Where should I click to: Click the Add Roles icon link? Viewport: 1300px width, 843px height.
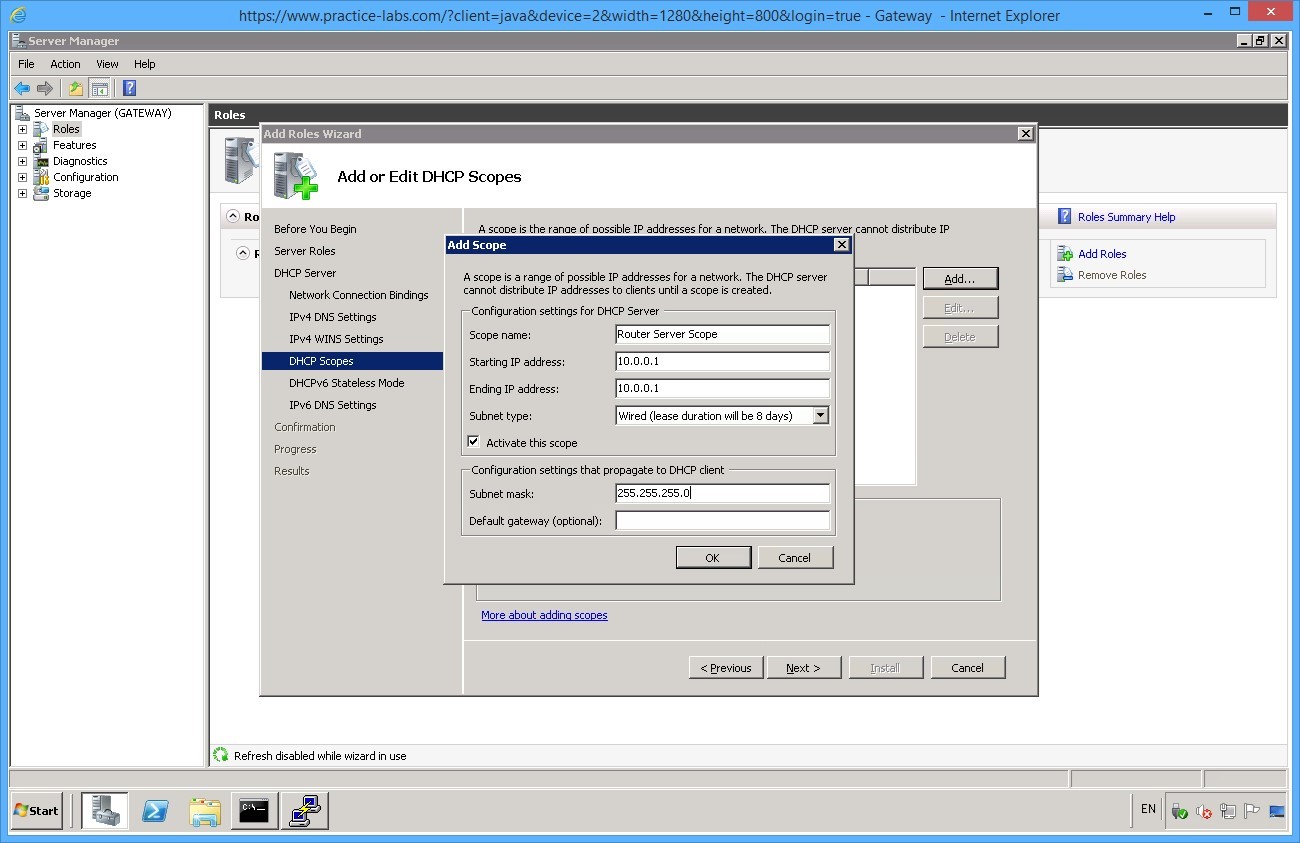[x=1067, y=254]
